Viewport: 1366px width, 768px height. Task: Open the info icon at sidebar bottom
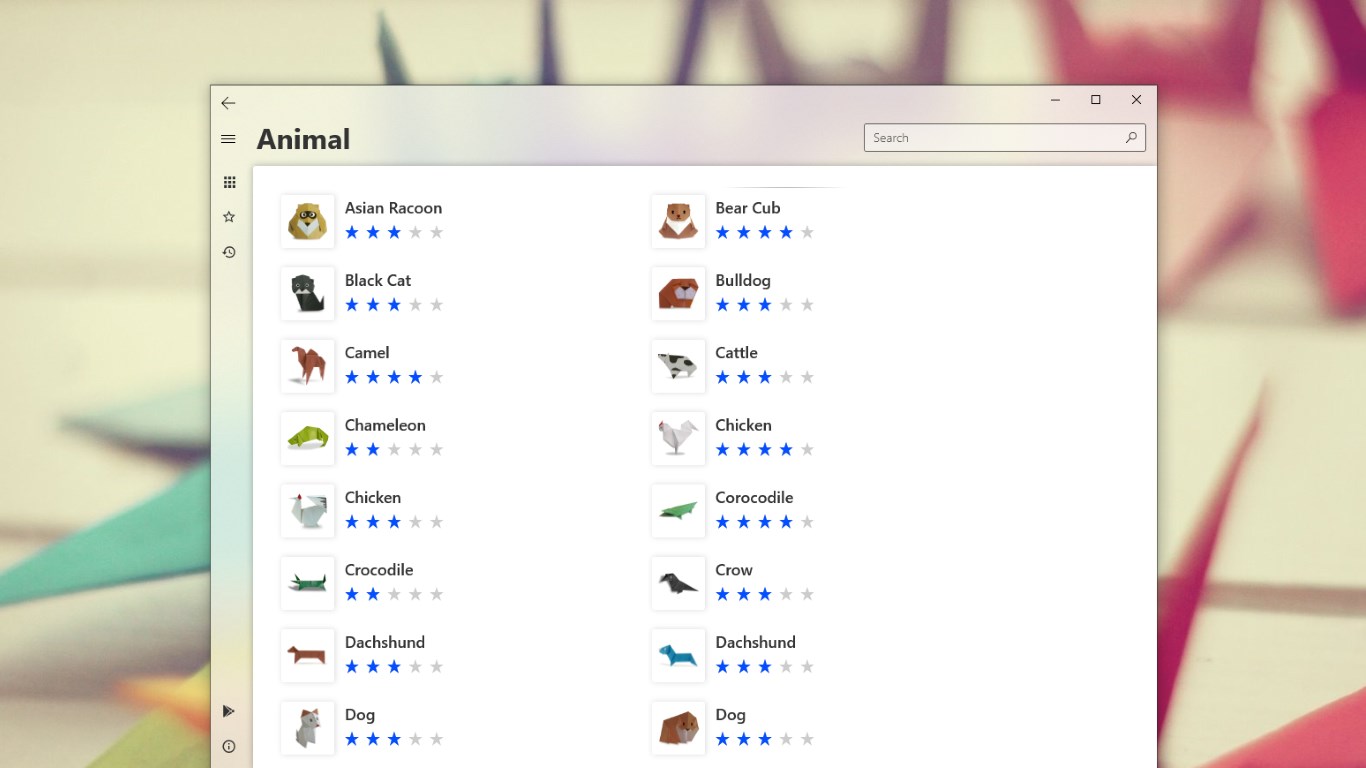[x=229, y=746]
